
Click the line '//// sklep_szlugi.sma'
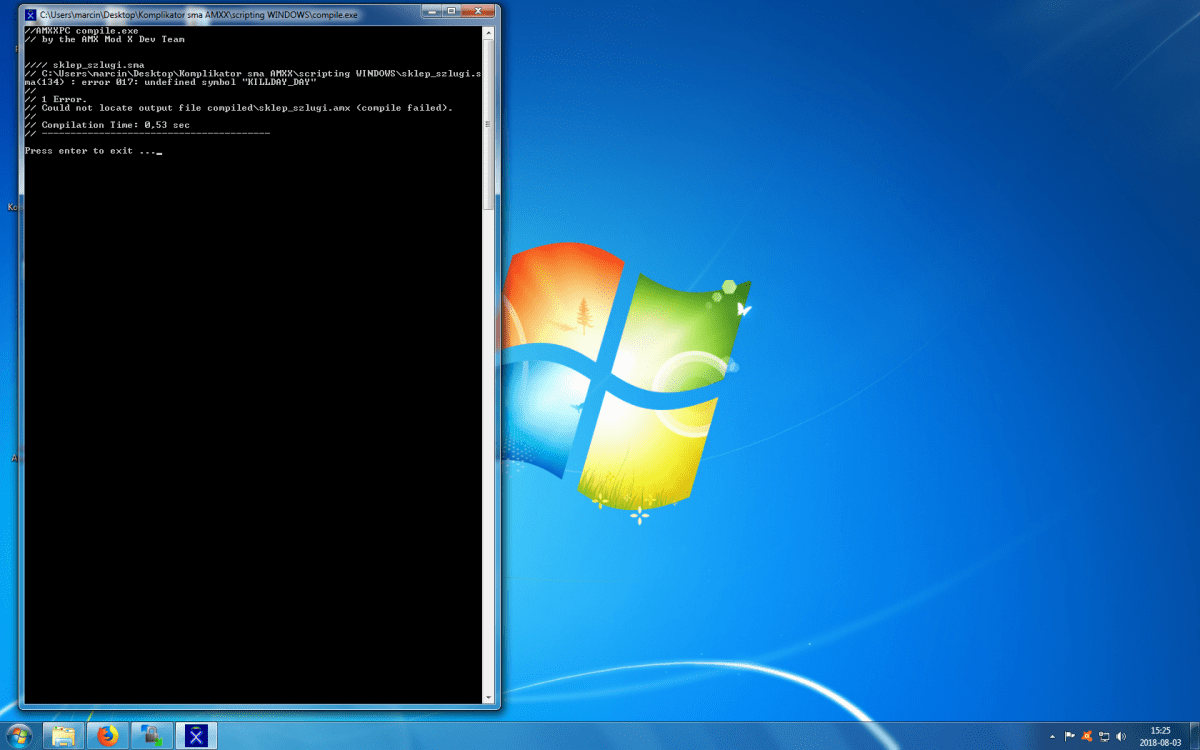click(x=84, y=65)
